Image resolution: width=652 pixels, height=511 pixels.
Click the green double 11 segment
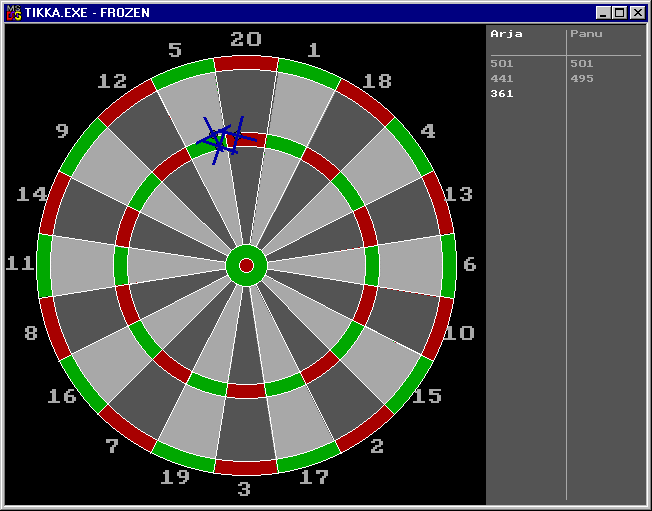[x=44, y=265]
